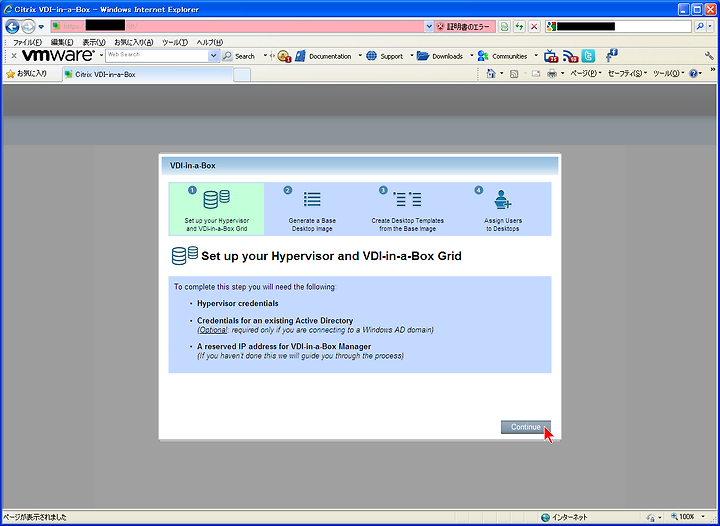This screenshot has height=526, width=720.
Task: Click the blue Help question mark icon
Action: pyautogui.click(x=693, y=73)
